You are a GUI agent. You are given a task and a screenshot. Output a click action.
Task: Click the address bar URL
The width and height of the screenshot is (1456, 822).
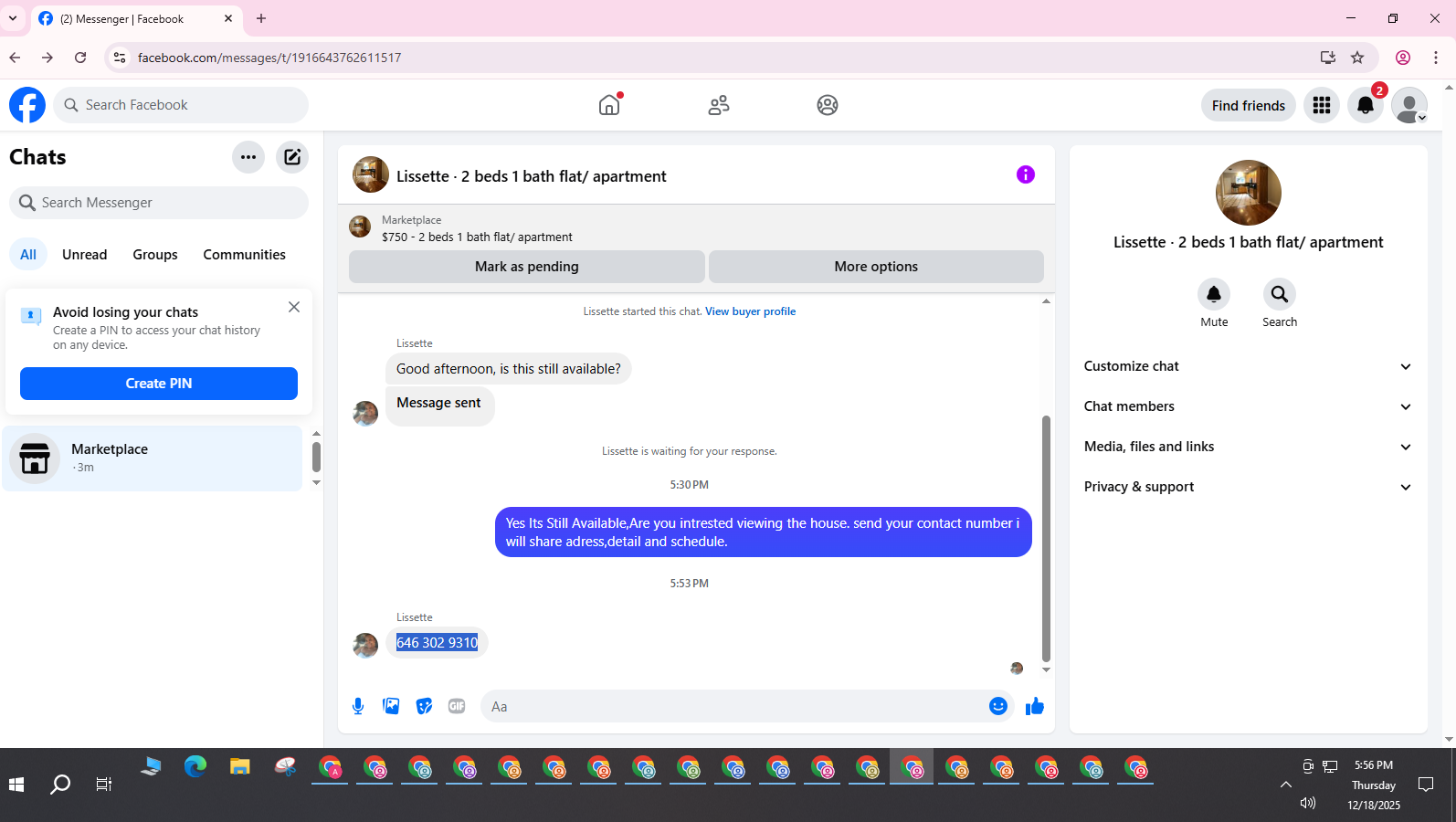pyautogui.click(x=269, y=58)
